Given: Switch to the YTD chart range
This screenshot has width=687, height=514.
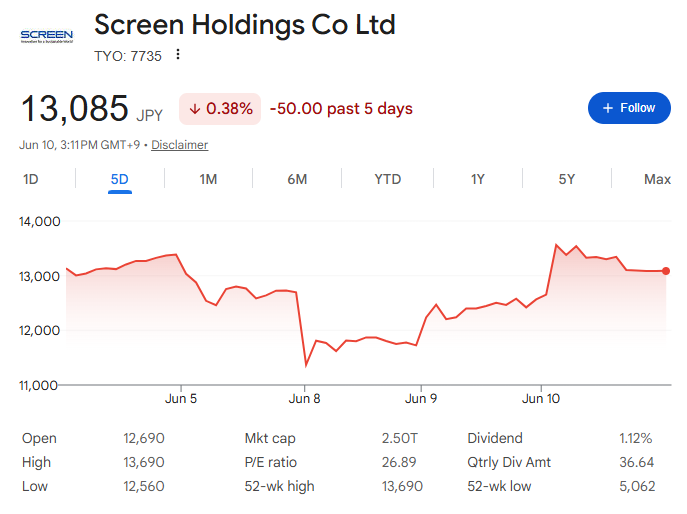Looking at the screenshot, I should click(x=388, y=179).
